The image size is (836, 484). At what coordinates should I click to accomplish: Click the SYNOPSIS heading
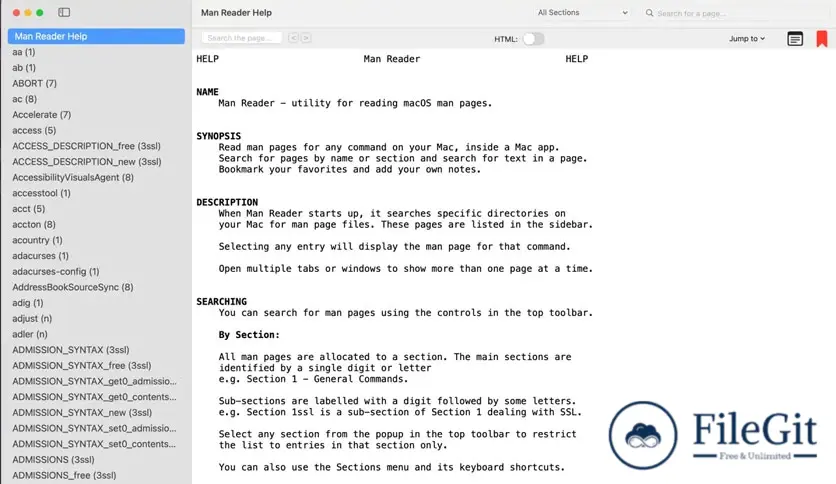click(x=219, y=136)
